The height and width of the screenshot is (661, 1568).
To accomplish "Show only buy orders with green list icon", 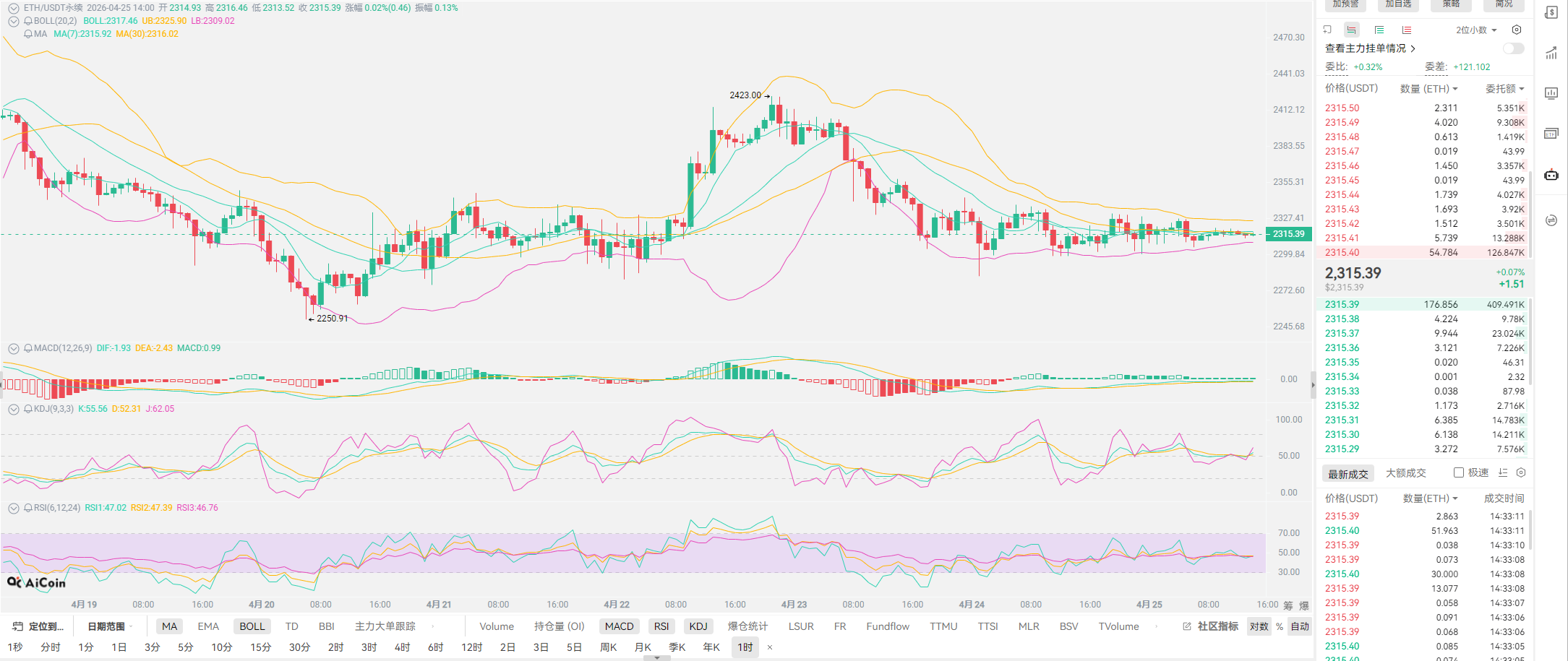I will (1379, 30).
